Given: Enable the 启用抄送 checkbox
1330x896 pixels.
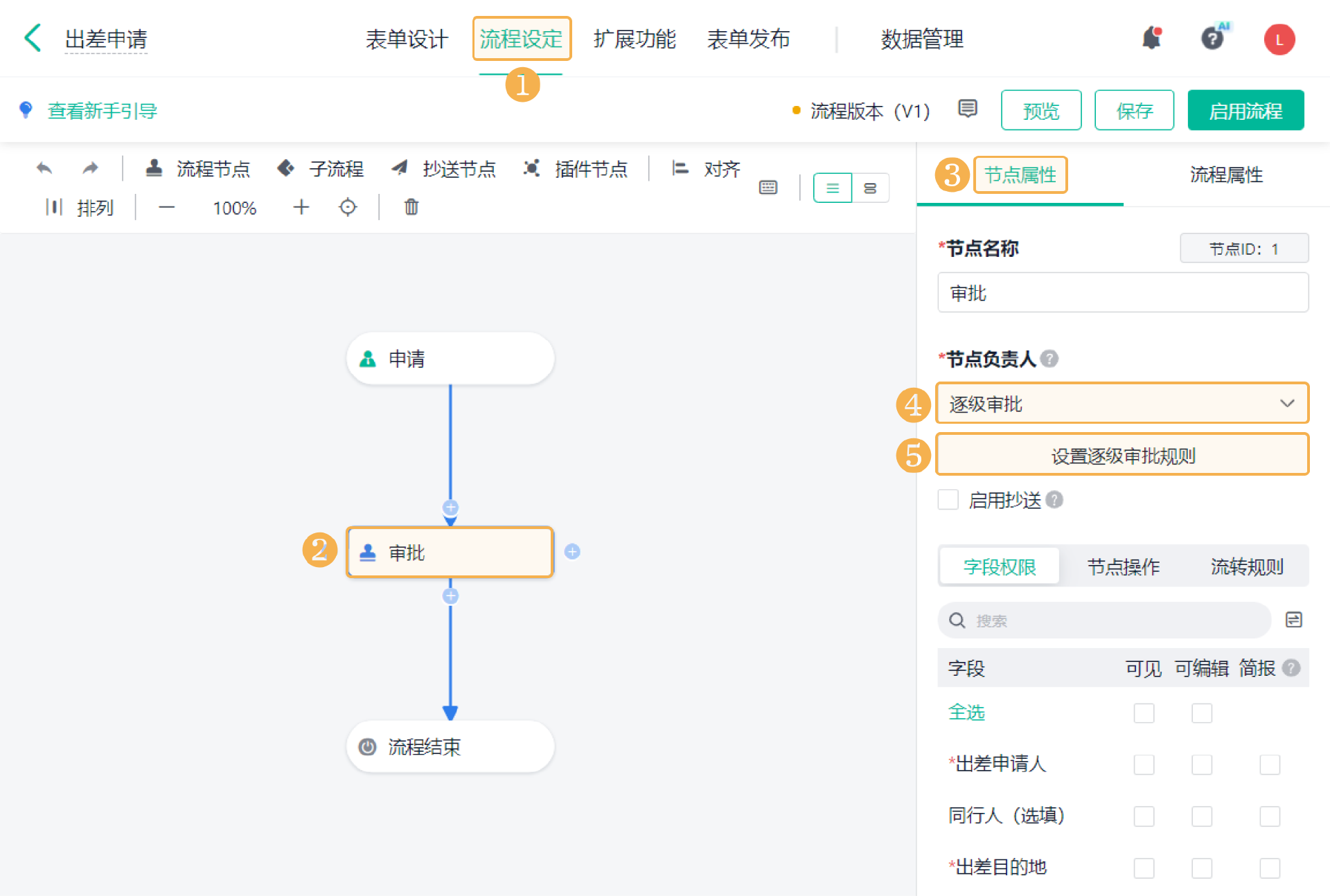Looking at the screenshot, I should tap(948, 499).
